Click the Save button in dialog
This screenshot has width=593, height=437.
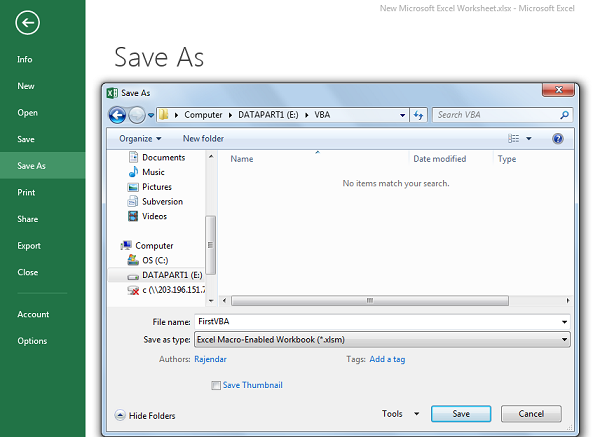[461, 414]
